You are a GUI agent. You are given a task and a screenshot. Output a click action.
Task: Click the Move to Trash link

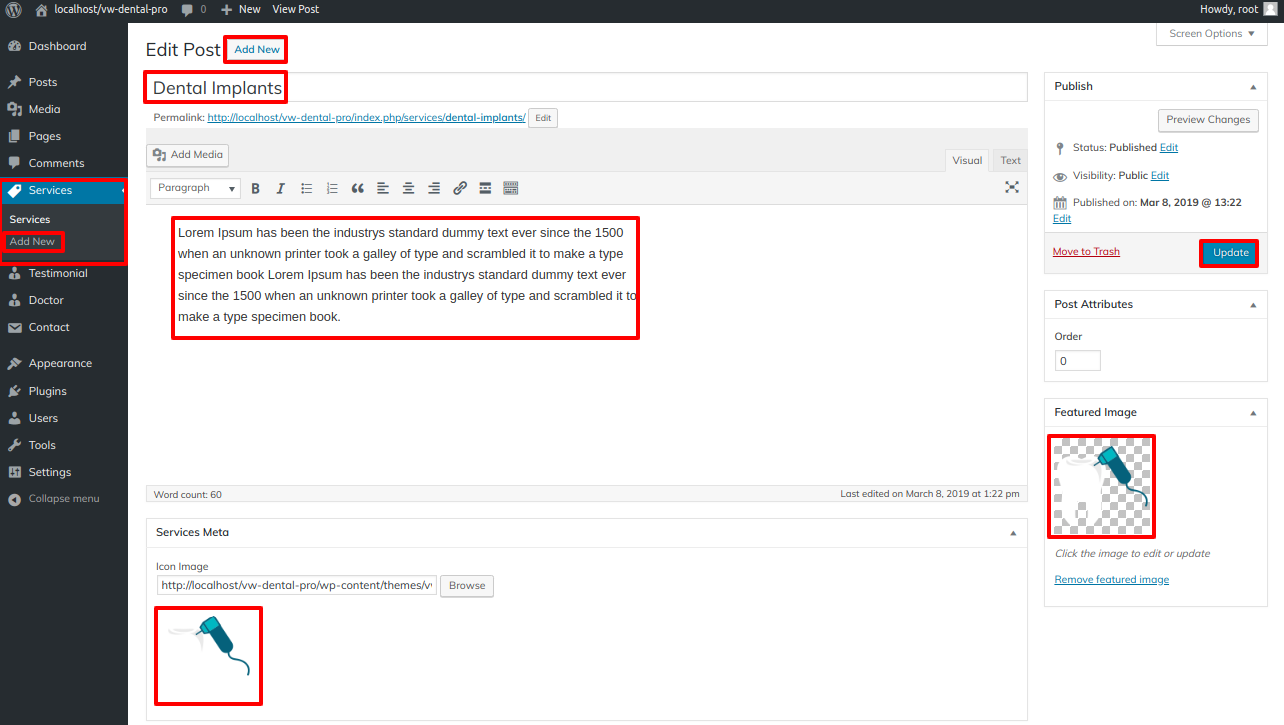pos(1086,252)
